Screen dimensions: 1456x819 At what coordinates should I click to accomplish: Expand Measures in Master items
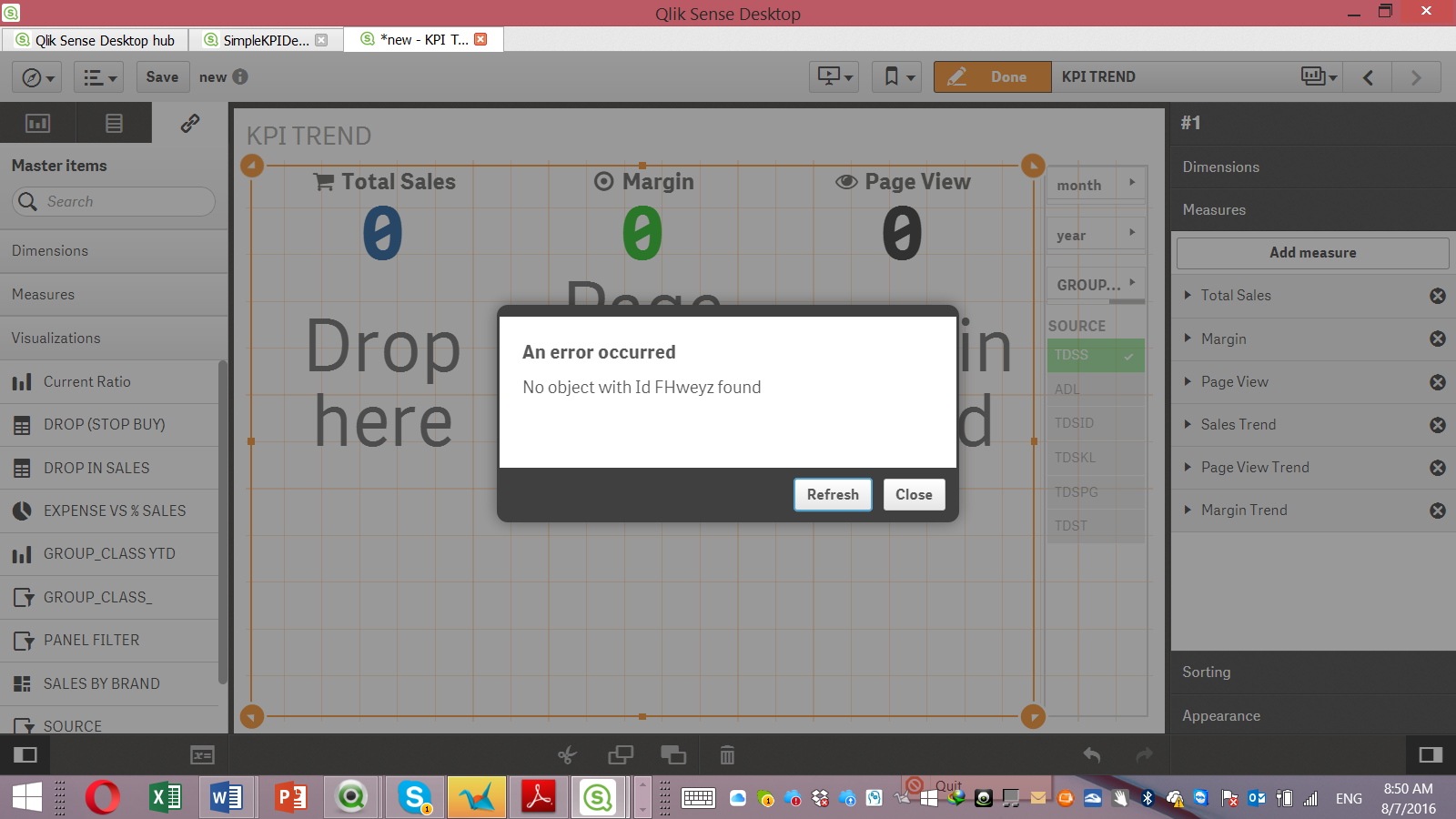pyautogui.click(x=114, y=295)
